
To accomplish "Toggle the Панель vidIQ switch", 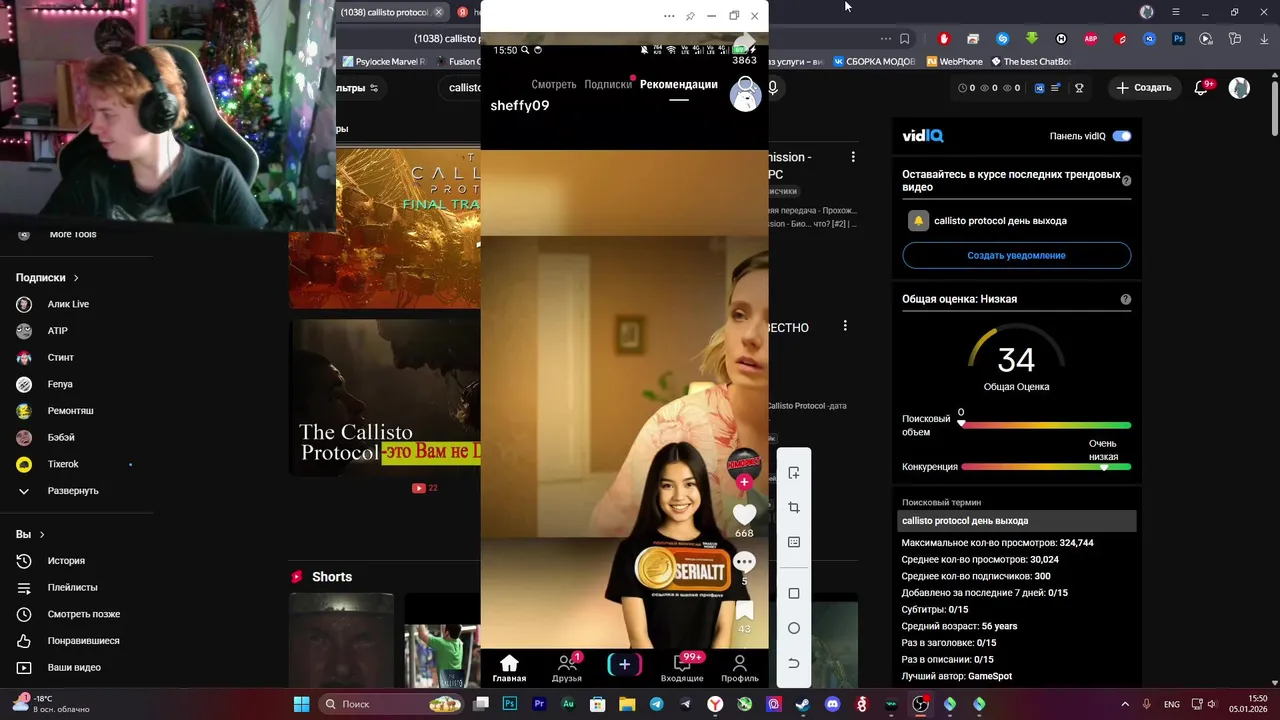I will [1122, 136].
